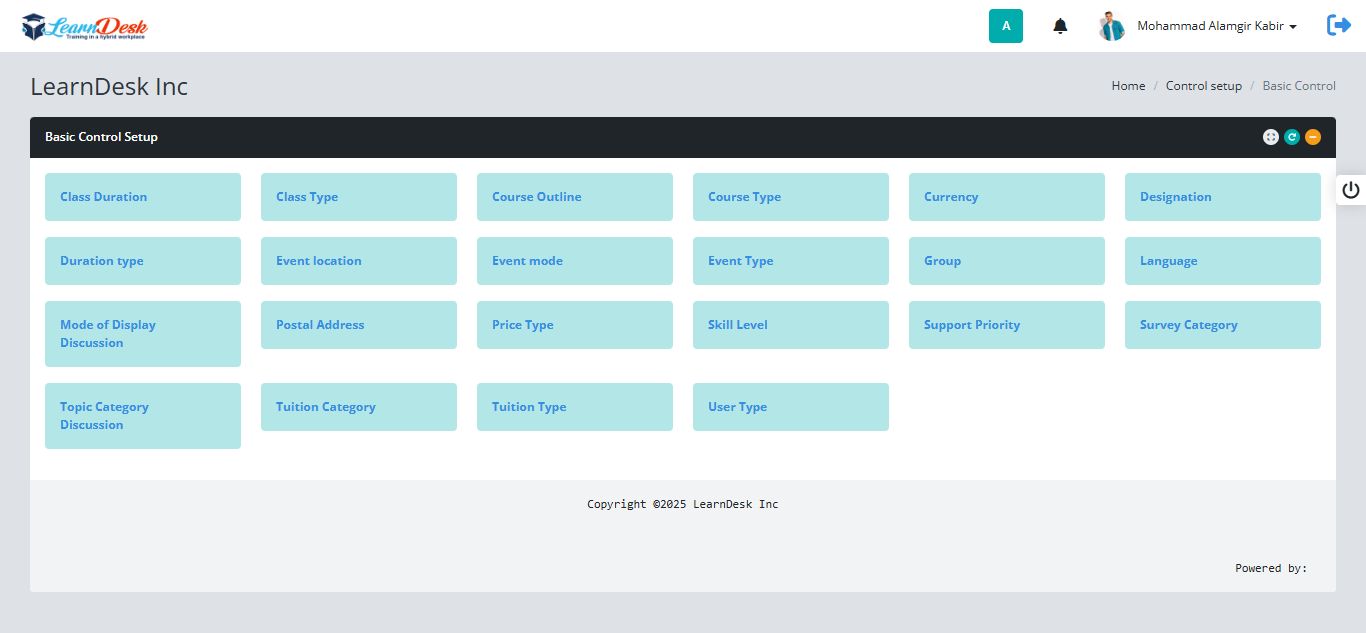Screen dimensions: 1366x633
Task: Open the notifications bell
Action: 1060,26
